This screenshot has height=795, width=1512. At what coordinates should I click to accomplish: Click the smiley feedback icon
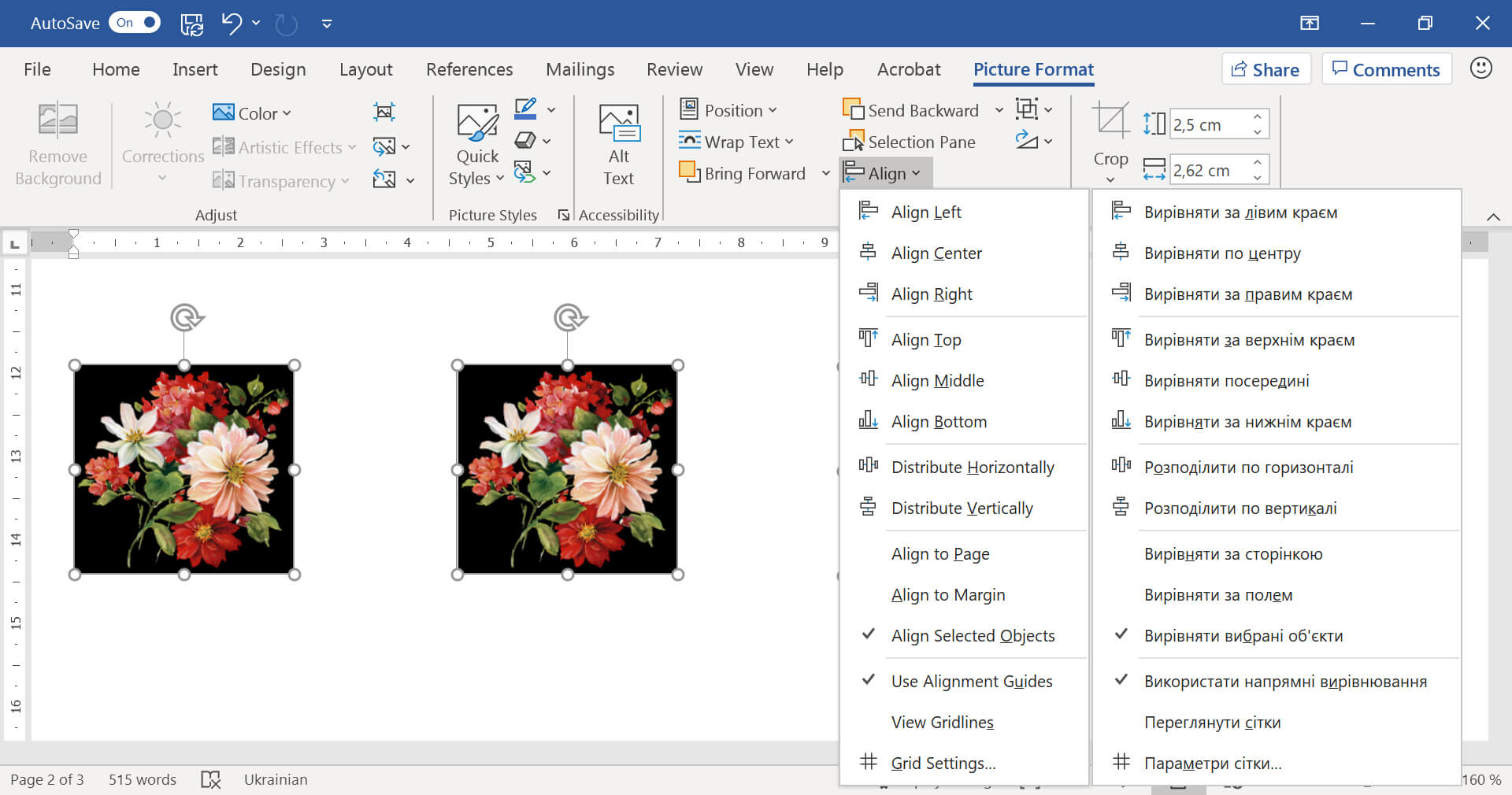click(1480, 68)
